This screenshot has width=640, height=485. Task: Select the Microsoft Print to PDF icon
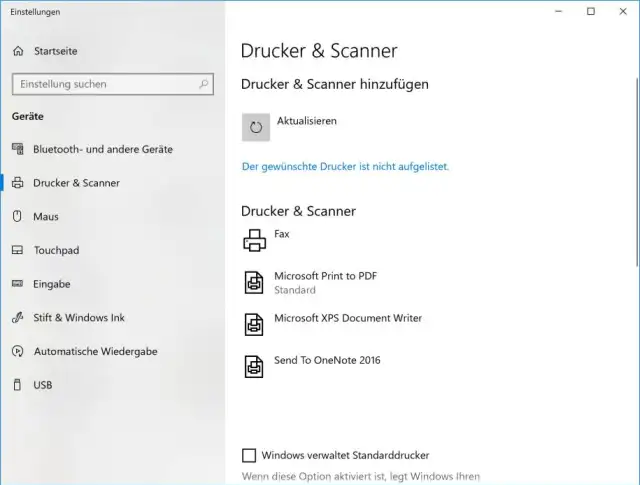point(254,282)
